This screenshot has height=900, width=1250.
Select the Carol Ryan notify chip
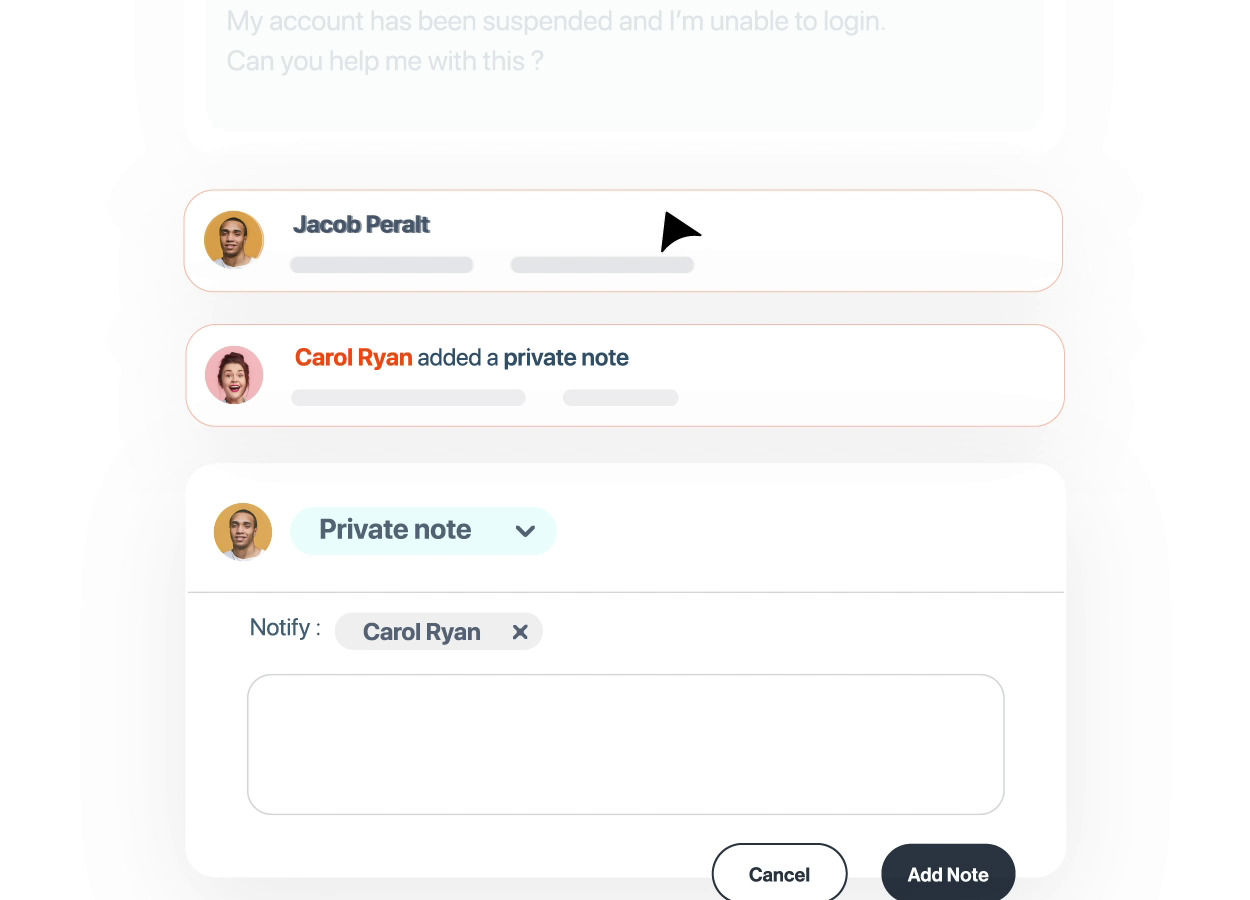pos(421,632)
